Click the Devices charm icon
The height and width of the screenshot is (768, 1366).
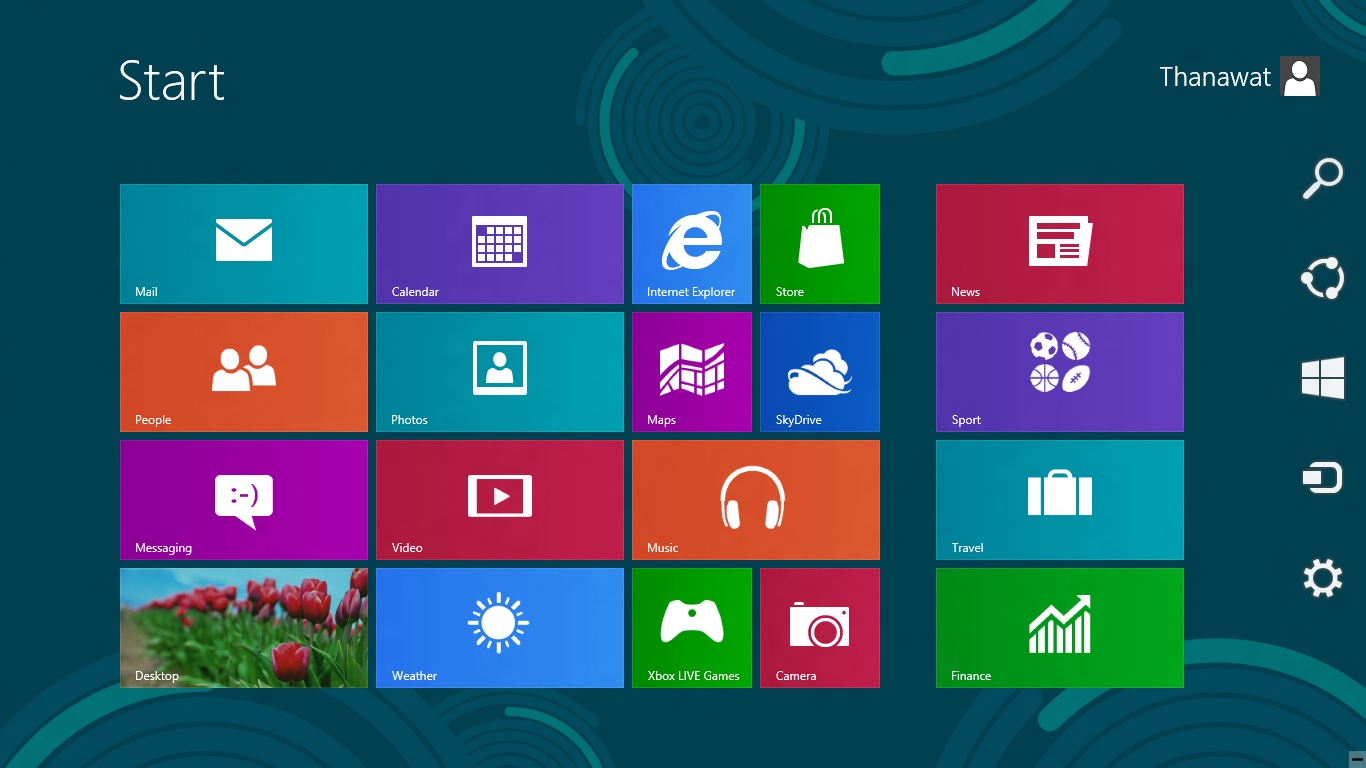1322,478
